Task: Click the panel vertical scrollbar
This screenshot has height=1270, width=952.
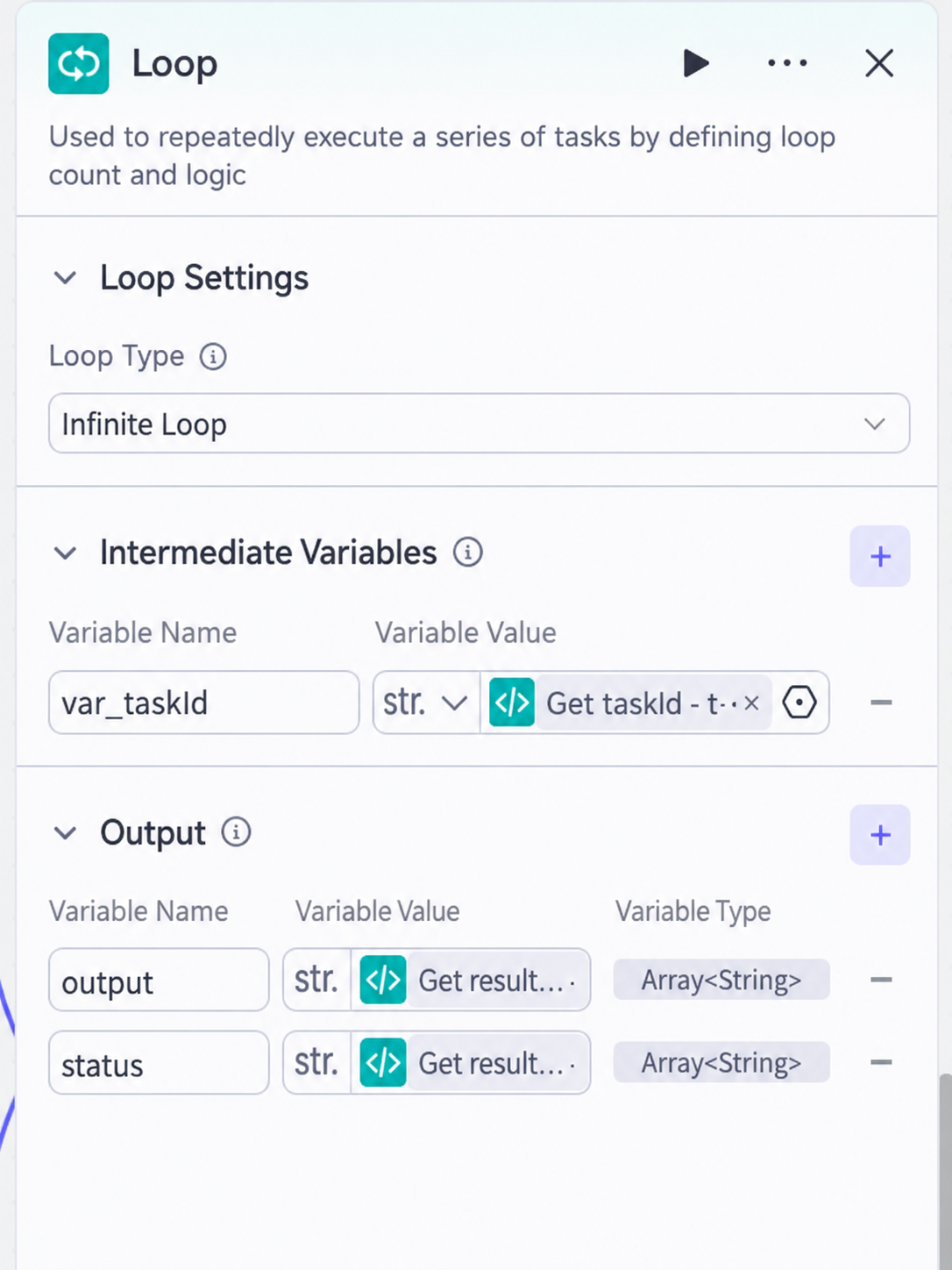Action: coord(945,1171)
